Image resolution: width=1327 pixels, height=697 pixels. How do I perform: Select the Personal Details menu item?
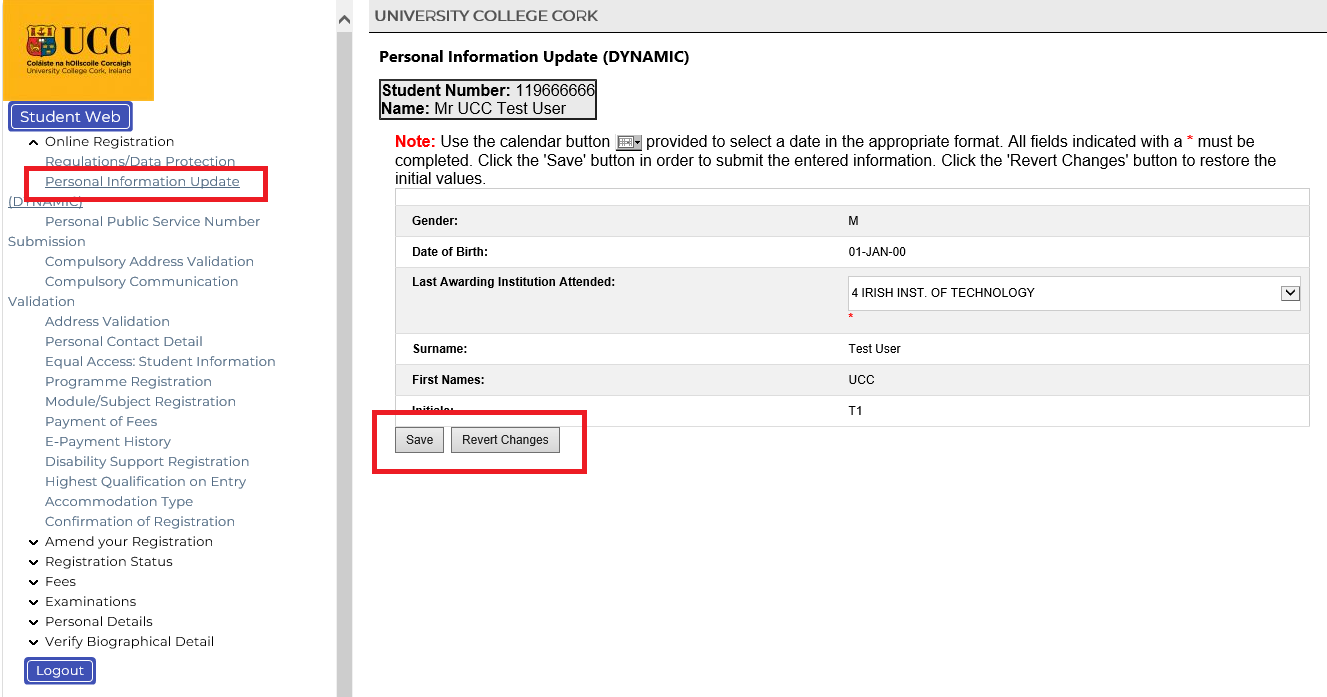click(x=99, y=622)
